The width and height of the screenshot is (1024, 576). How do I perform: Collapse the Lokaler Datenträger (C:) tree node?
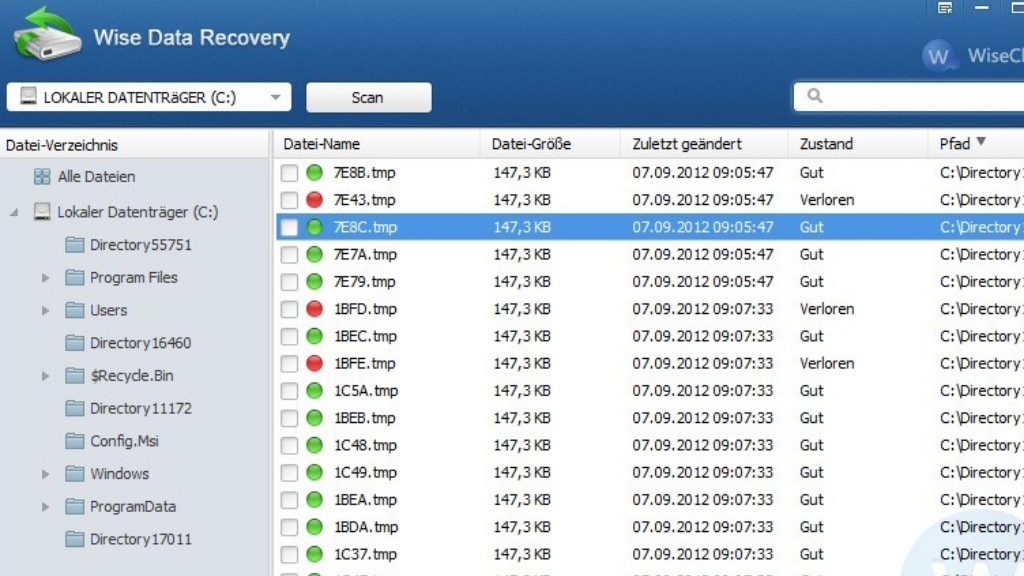(x=14, y=212)
